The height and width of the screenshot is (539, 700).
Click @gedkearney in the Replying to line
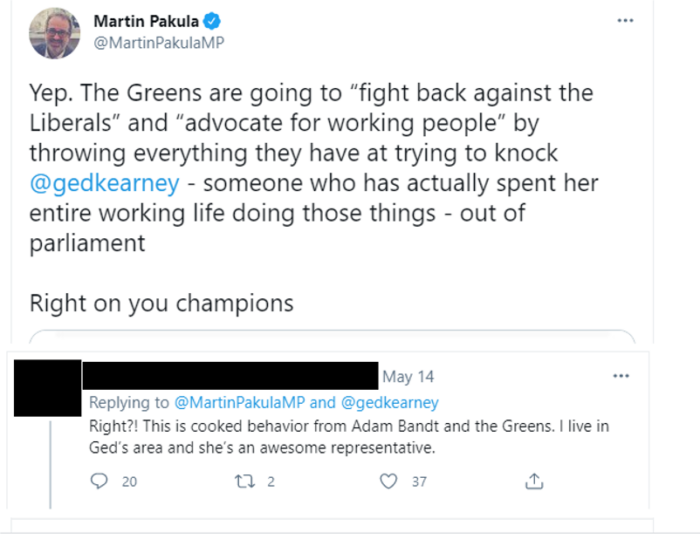tap(389, 402)
